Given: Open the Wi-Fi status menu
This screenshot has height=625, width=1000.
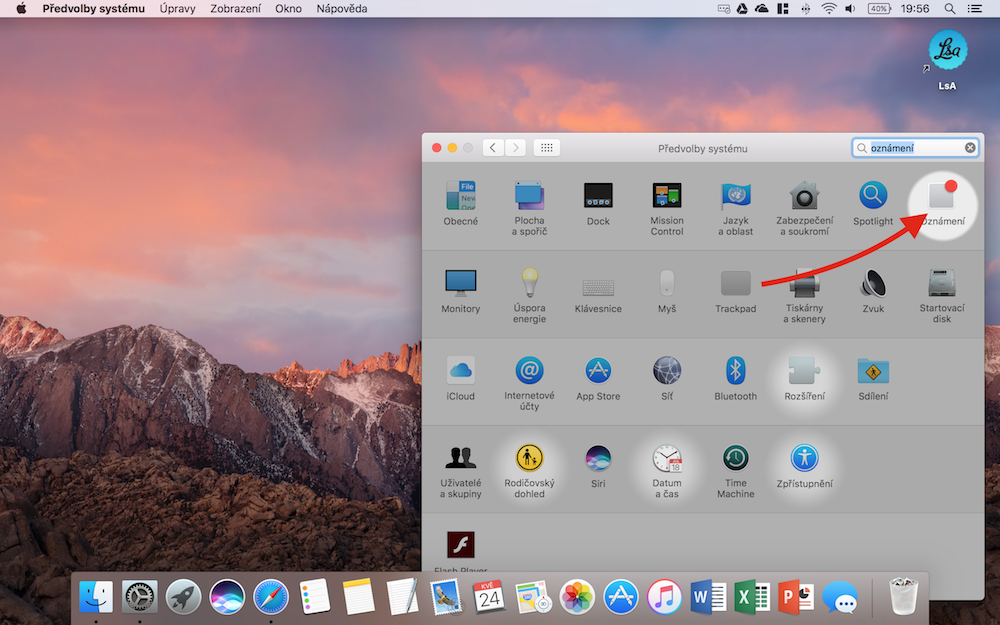Looking at the screenshot, I should [x=829, y=9].
